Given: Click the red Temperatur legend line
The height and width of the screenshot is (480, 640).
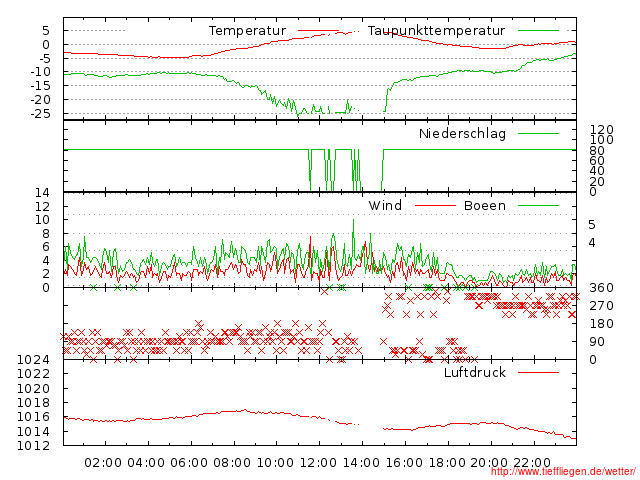Looking at the screenshot, I should click(x=319, y=31).
